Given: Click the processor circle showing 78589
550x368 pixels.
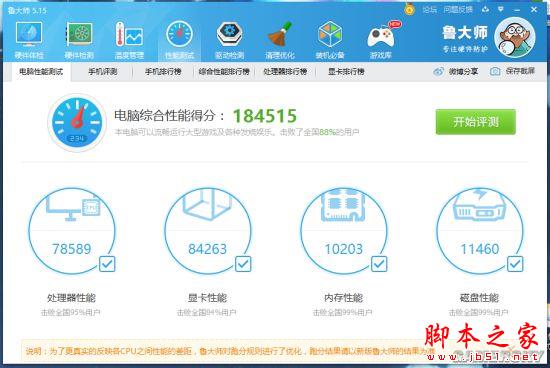Looking at the screenshot, I should click(x=72, y=231).
